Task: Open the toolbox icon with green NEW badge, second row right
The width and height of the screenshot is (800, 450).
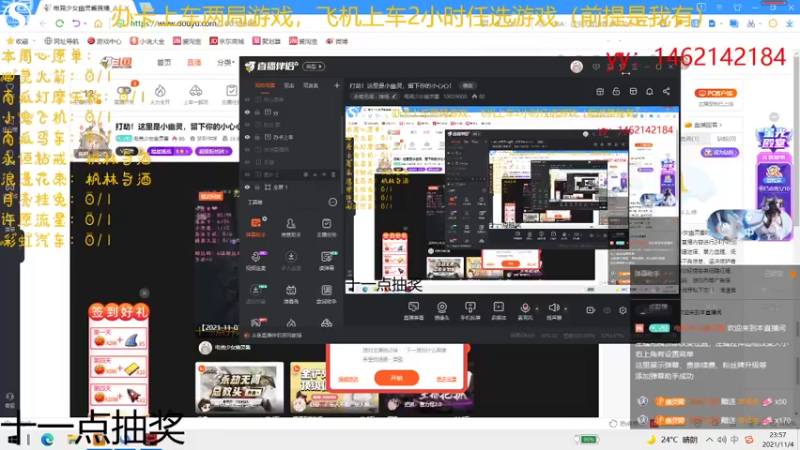Action: (326, 260)
